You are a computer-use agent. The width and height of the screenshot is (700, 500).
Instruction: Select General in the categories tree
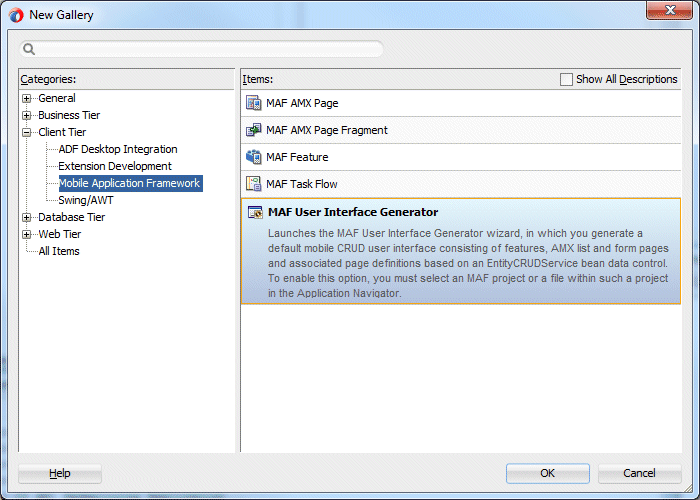tap(57, 98)
